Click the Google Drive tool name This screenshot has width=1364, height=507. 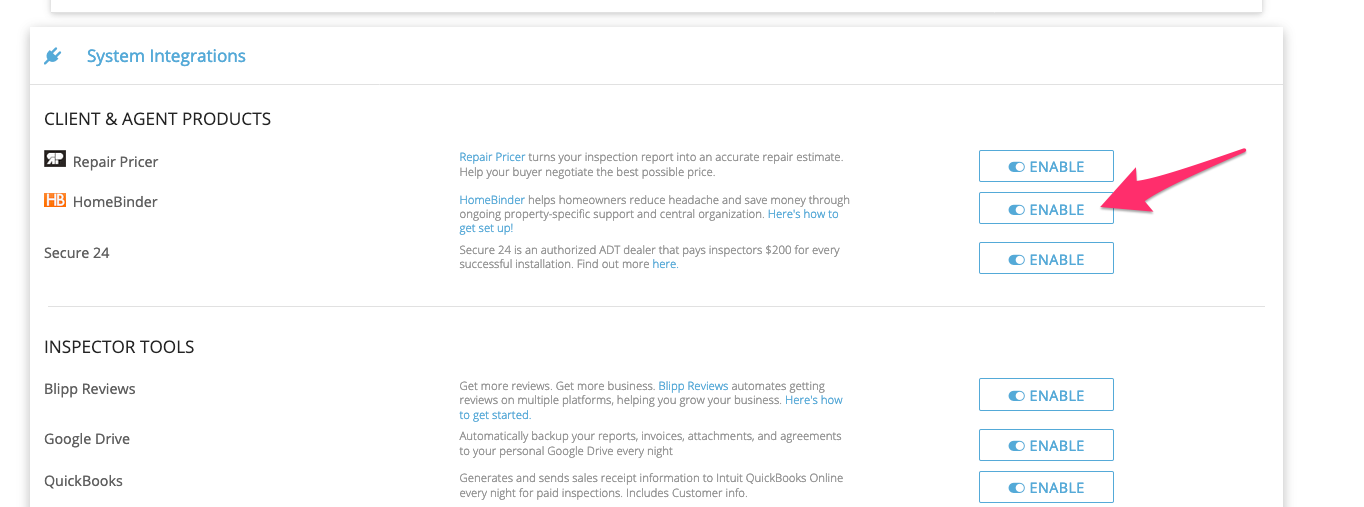pyautogui.click(x=87, y=439)
